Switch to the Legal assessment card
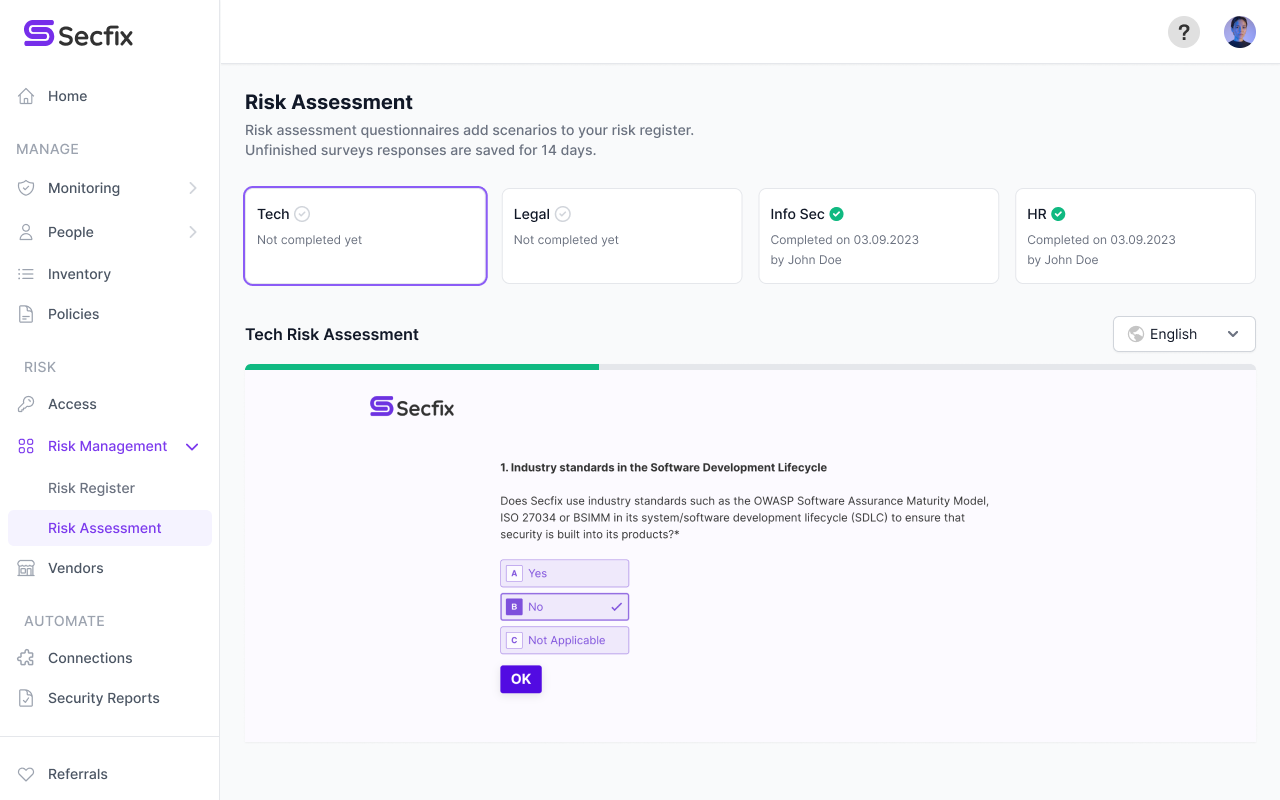Image resolution: width=1280 pixels, height=800 pixels. pyautogui.click(x=621, y=236)
